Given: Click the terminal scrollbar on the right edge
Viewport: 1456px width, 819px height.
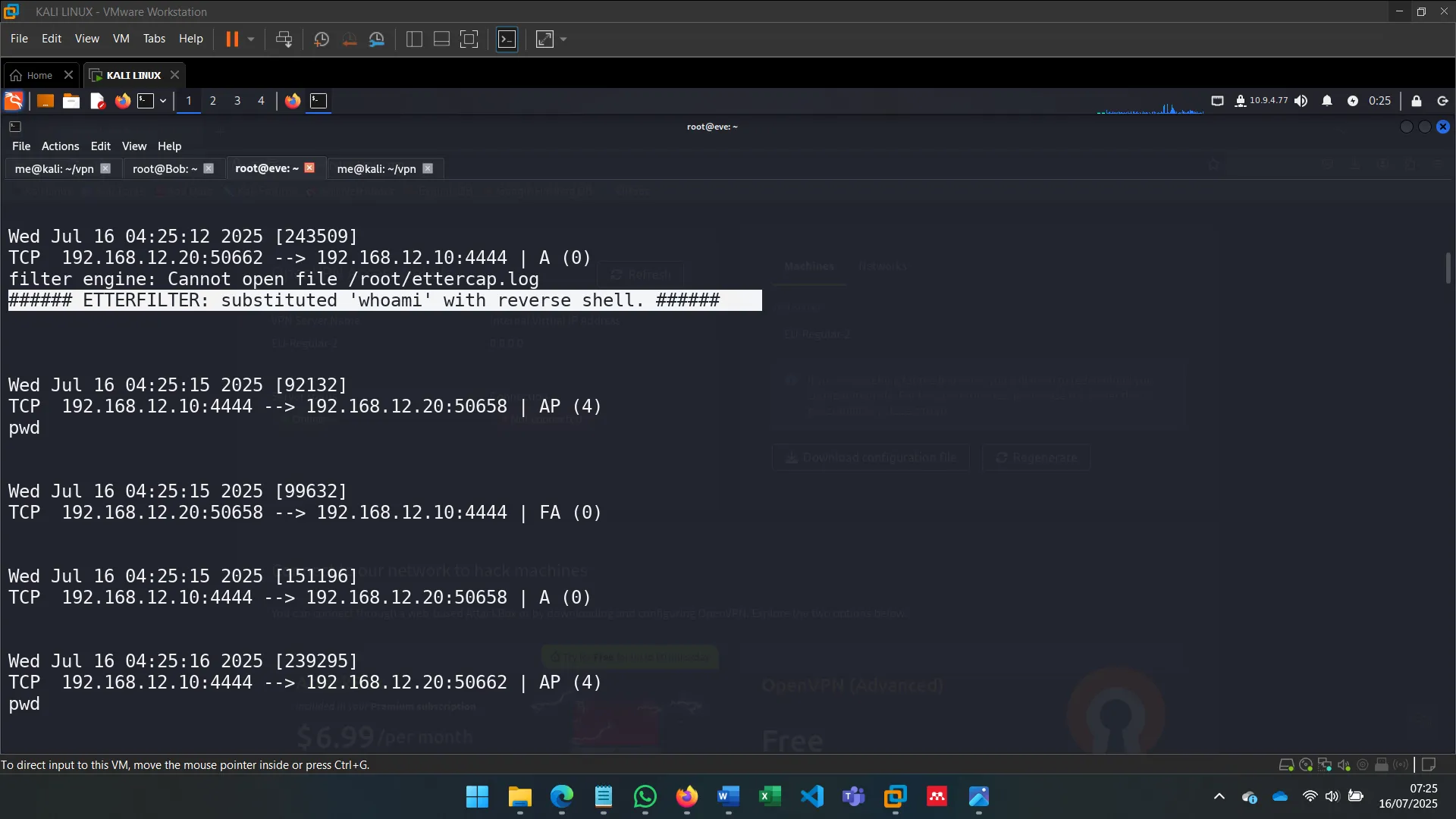Looking at the screenshot, I should coord(1449,268).
